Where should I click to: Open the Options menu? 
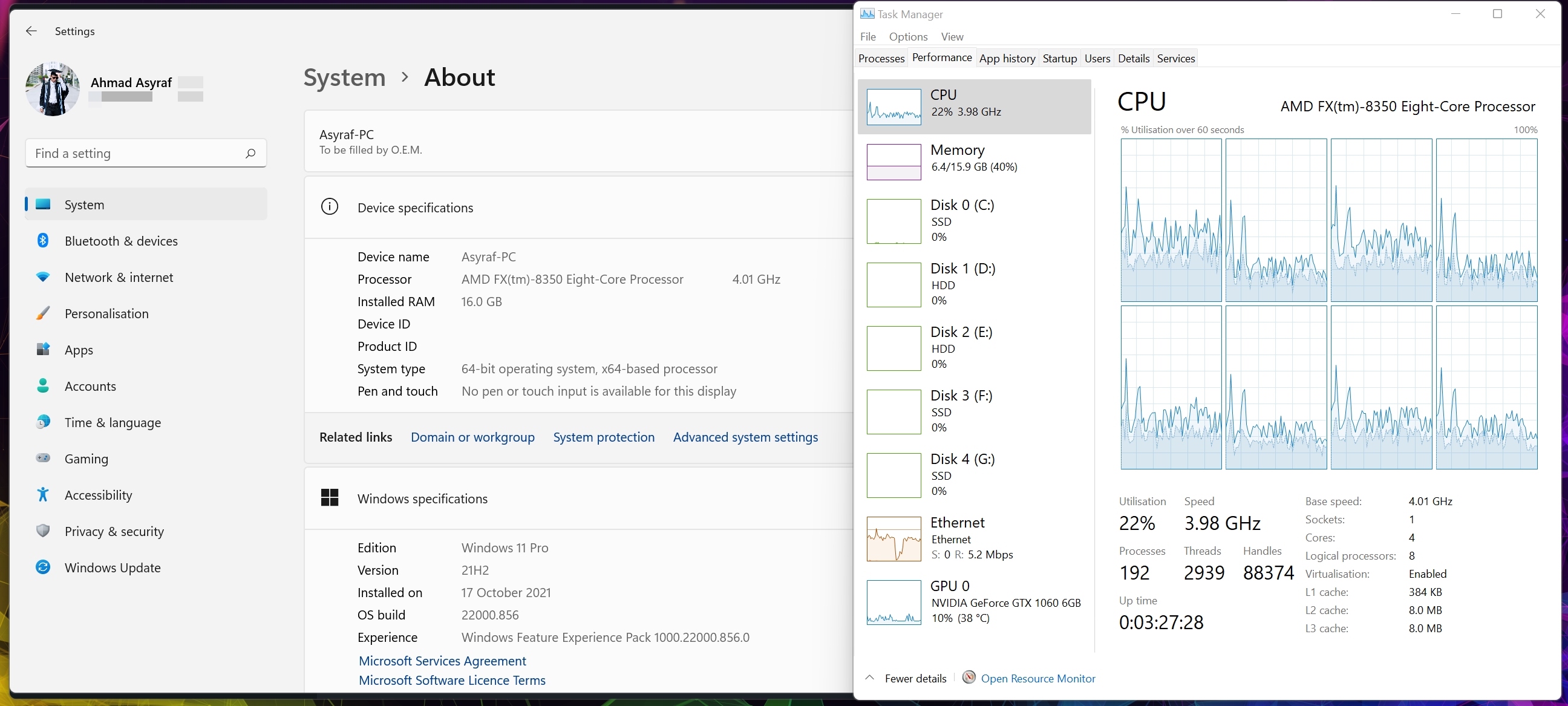[x=907, y=36]
